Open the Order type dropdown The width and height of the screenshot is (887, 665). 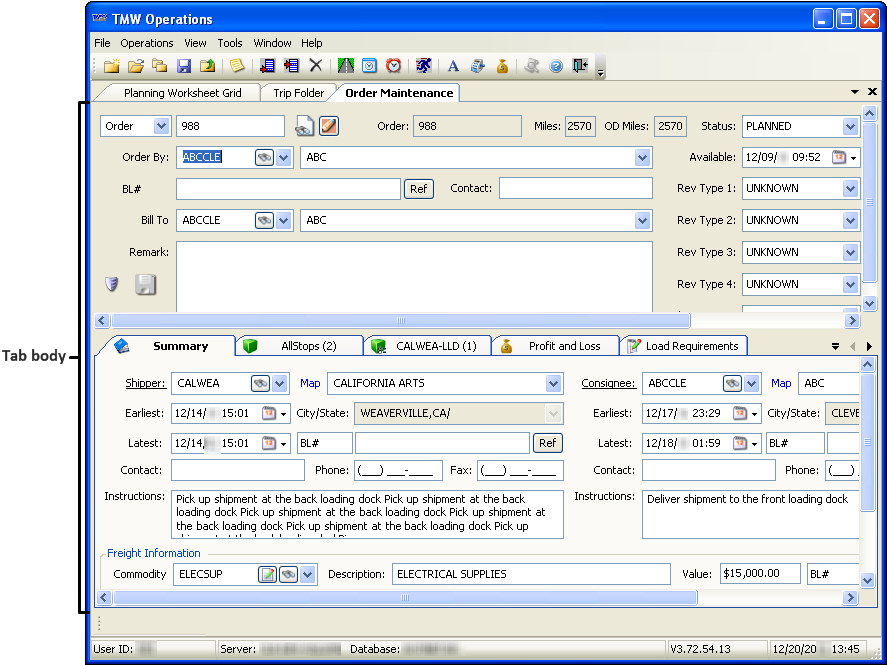pyautogui.click(x=161, y=126)
